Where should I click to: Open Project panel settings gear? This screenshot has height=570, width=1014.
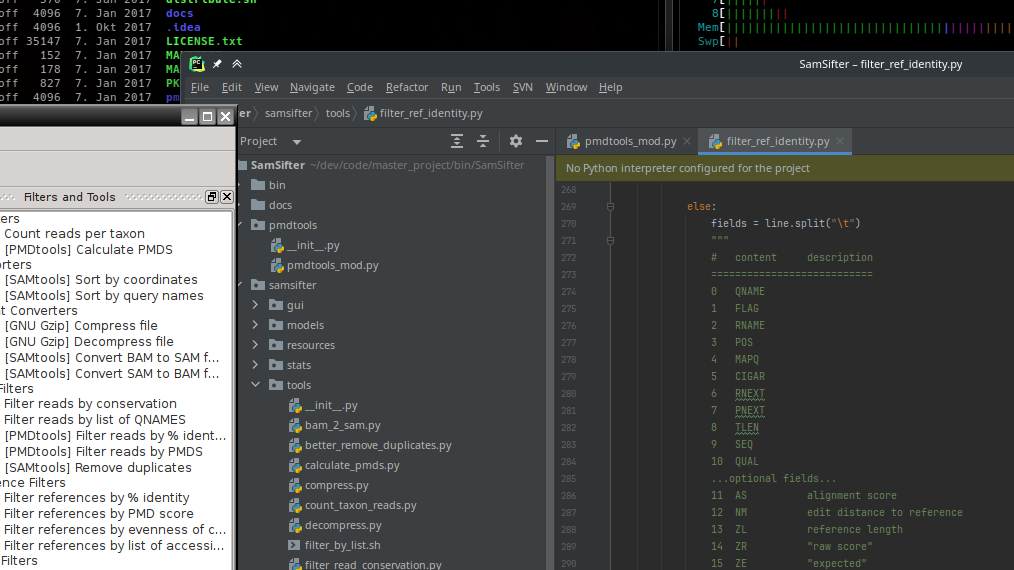click(x=516, y=141)
